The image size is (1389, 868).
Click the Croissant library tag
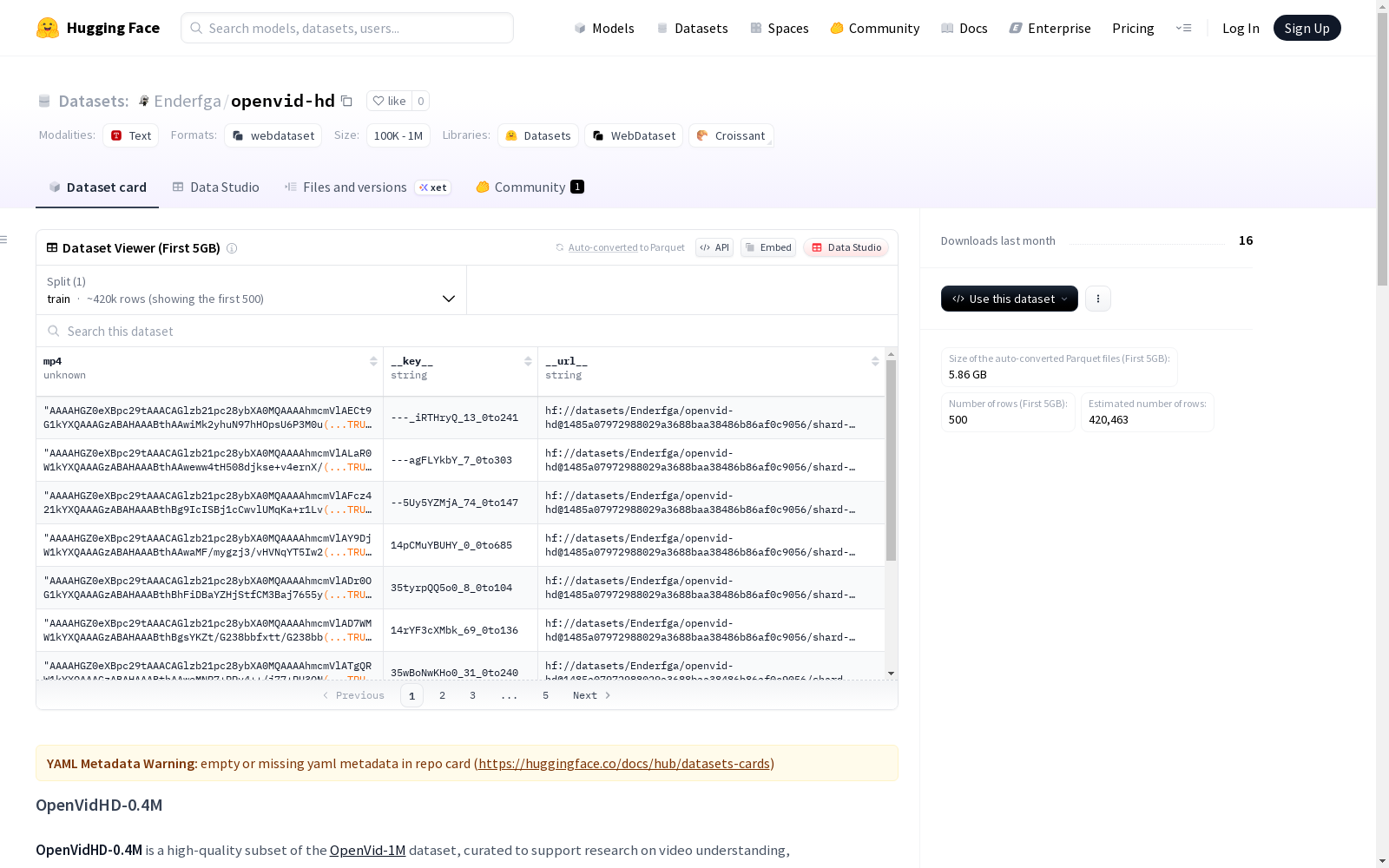(x=731, y=135)
